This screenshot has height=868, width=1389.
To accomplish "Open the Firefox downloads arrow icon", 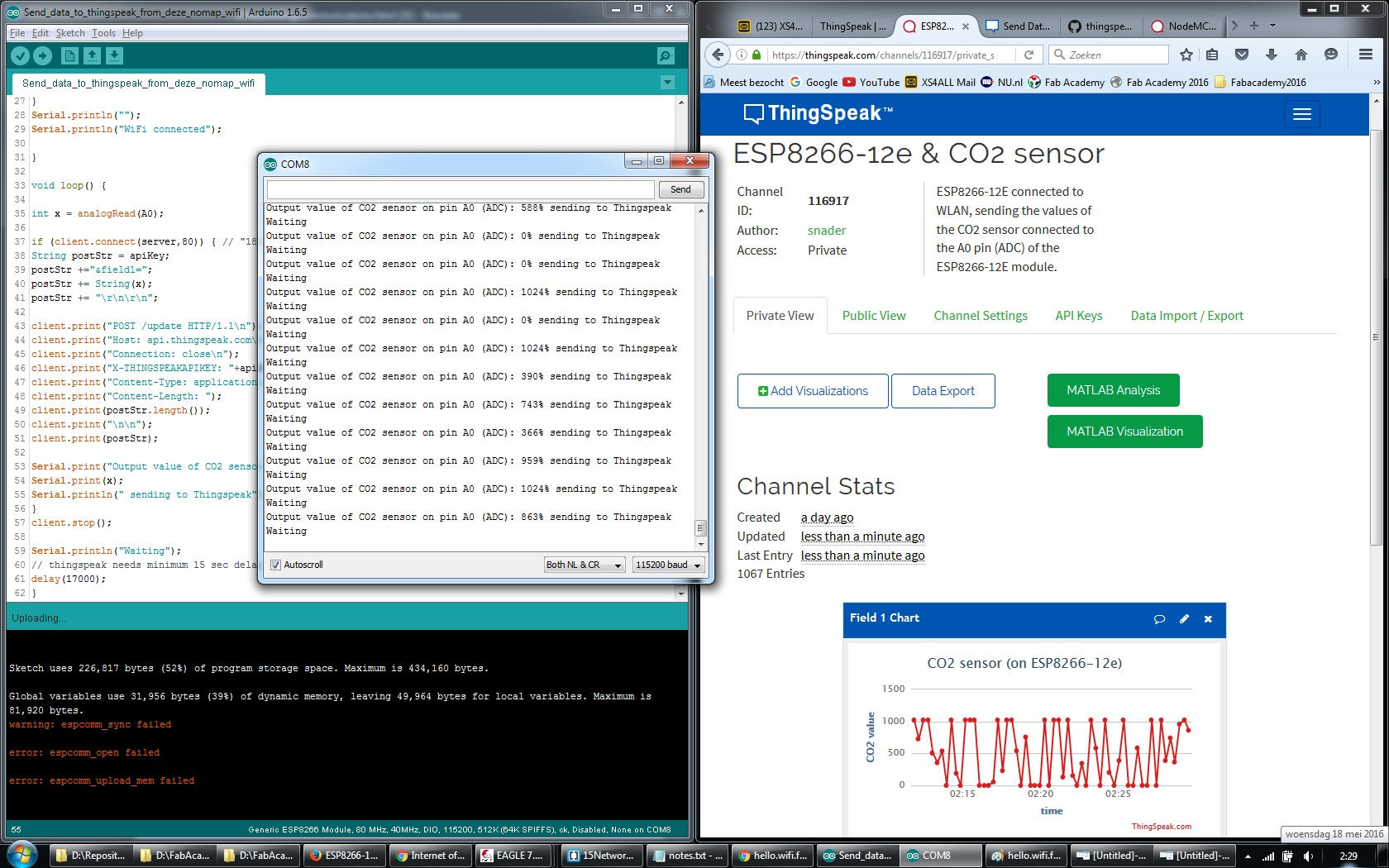I will coord(1272,55).
